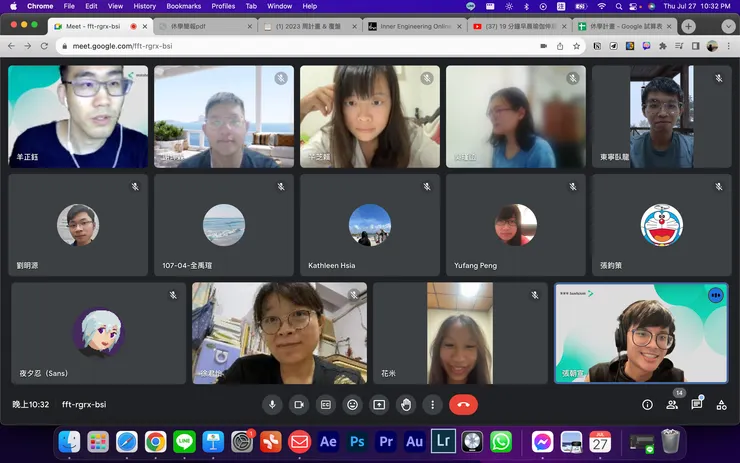Open Photoshop from the Dock

(357, 442)
